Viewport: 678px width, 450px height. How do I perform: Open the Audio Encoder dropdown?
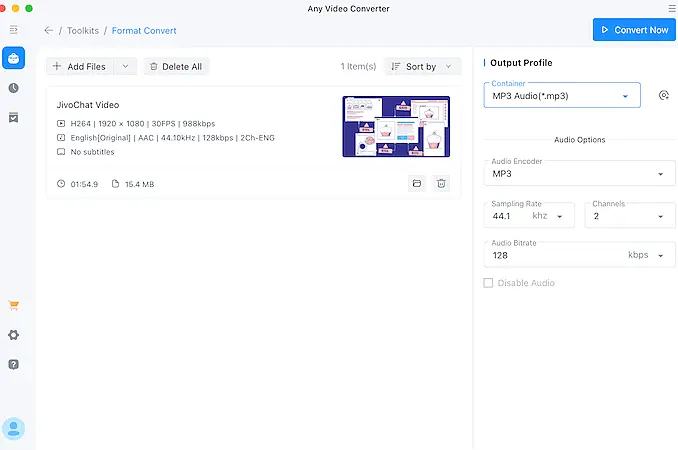coord(579,174)
